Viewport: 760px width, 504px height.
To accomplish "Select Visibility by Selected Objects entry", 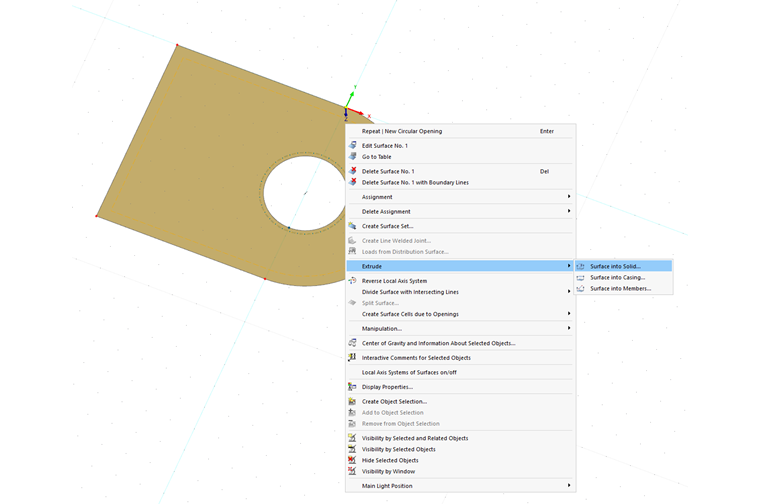I will pos(460,449).
